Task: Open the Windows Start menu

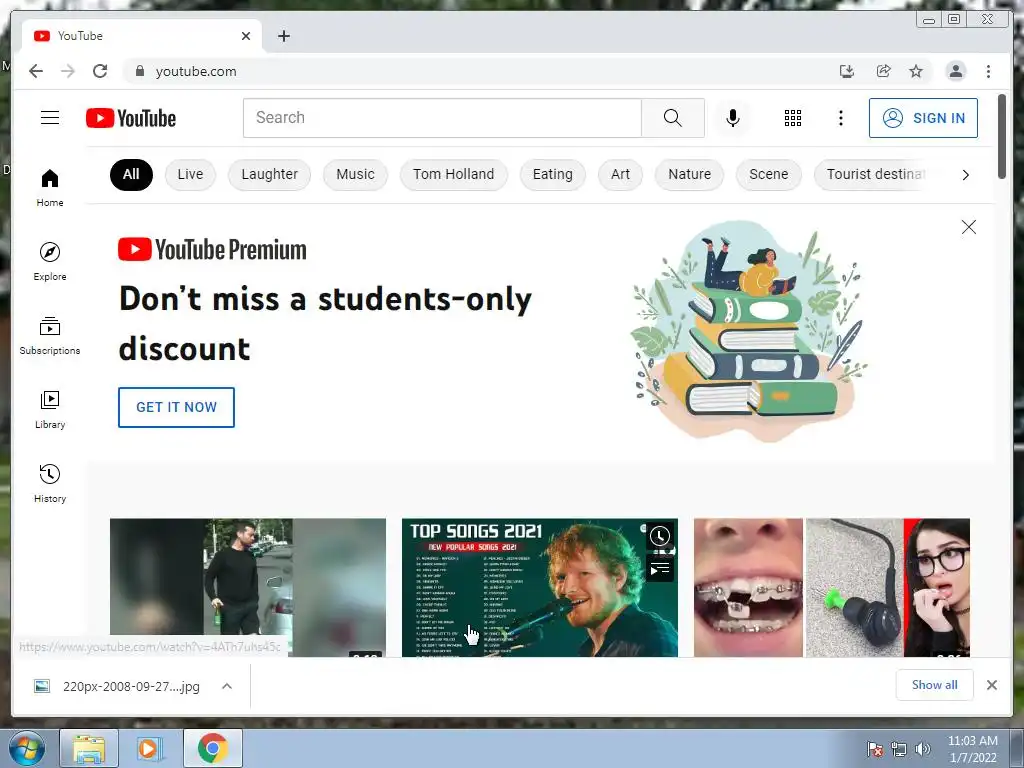Action: (27, 748)
